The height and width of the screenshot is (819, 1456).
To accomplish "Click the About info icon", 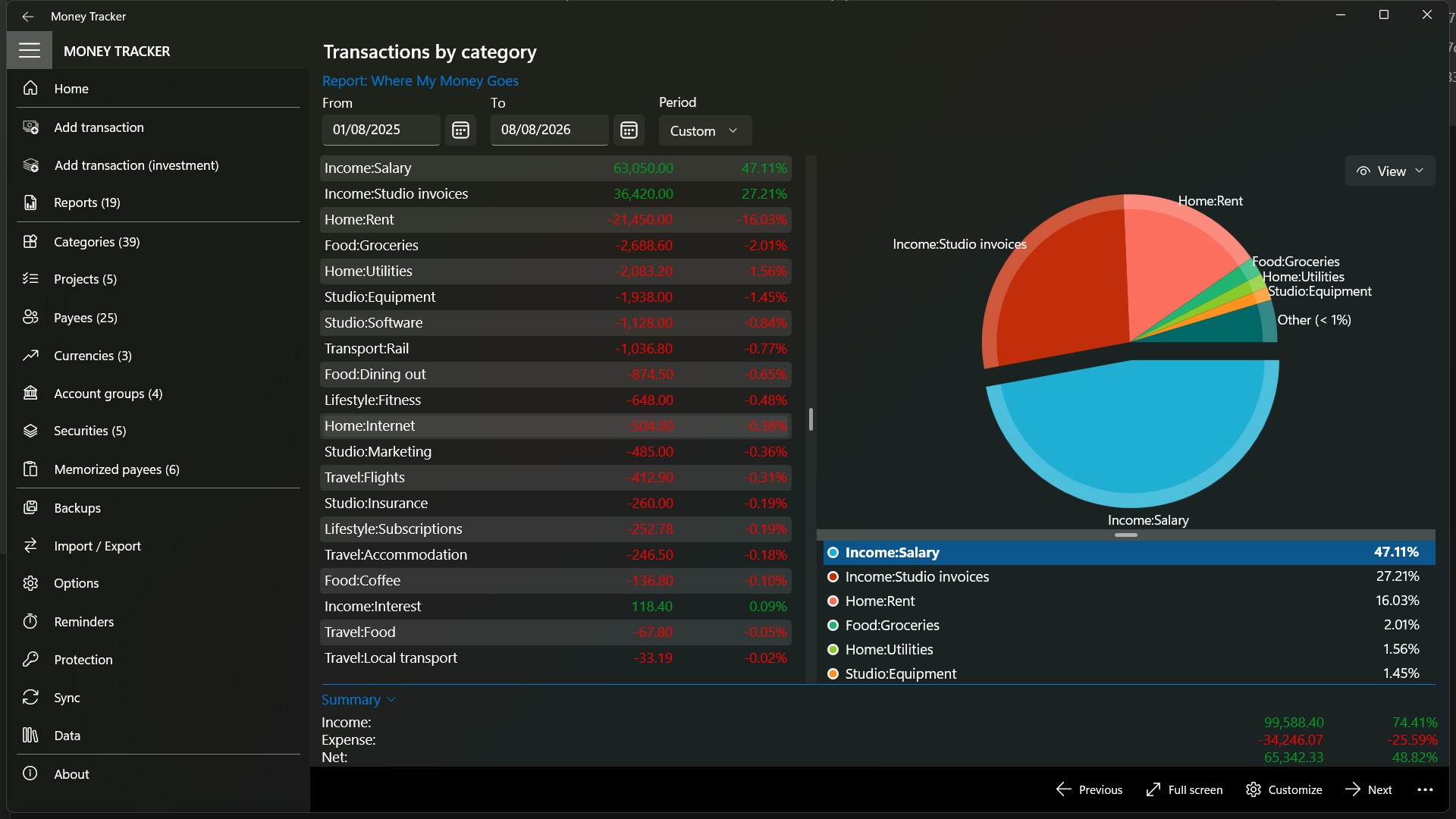I will pyautogui.click(x=30, y=773).
